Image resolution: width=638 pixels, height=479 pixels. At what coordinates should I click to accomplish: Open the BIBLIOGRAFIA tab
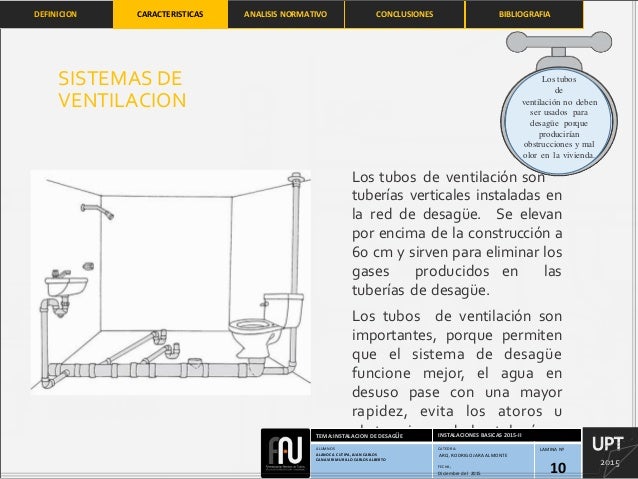coord(524,14)
